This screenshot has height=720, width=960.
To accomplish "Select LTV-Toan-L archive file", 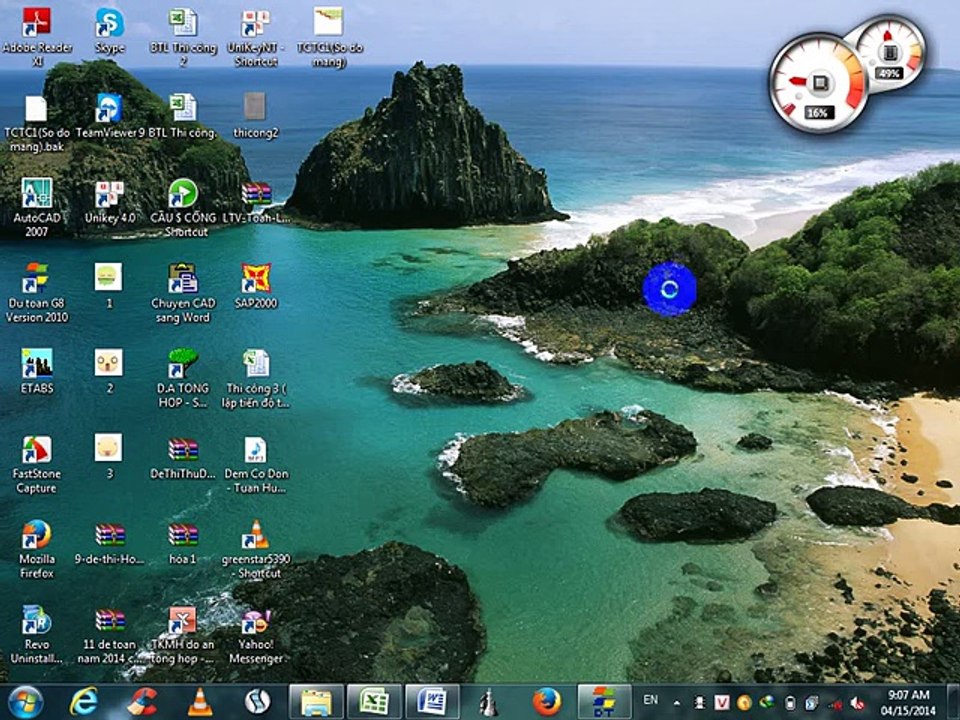I will (256, 193).
